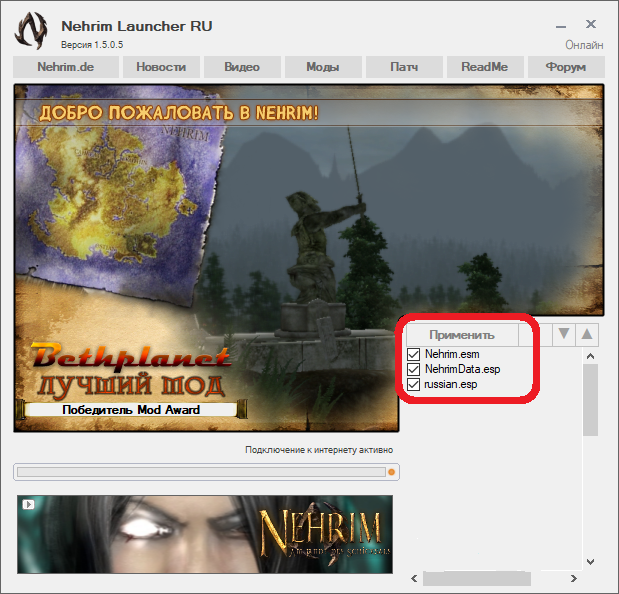Click the orange connection status indicator
The height and width of the screenshot is (594, 619).
(392, 472)
